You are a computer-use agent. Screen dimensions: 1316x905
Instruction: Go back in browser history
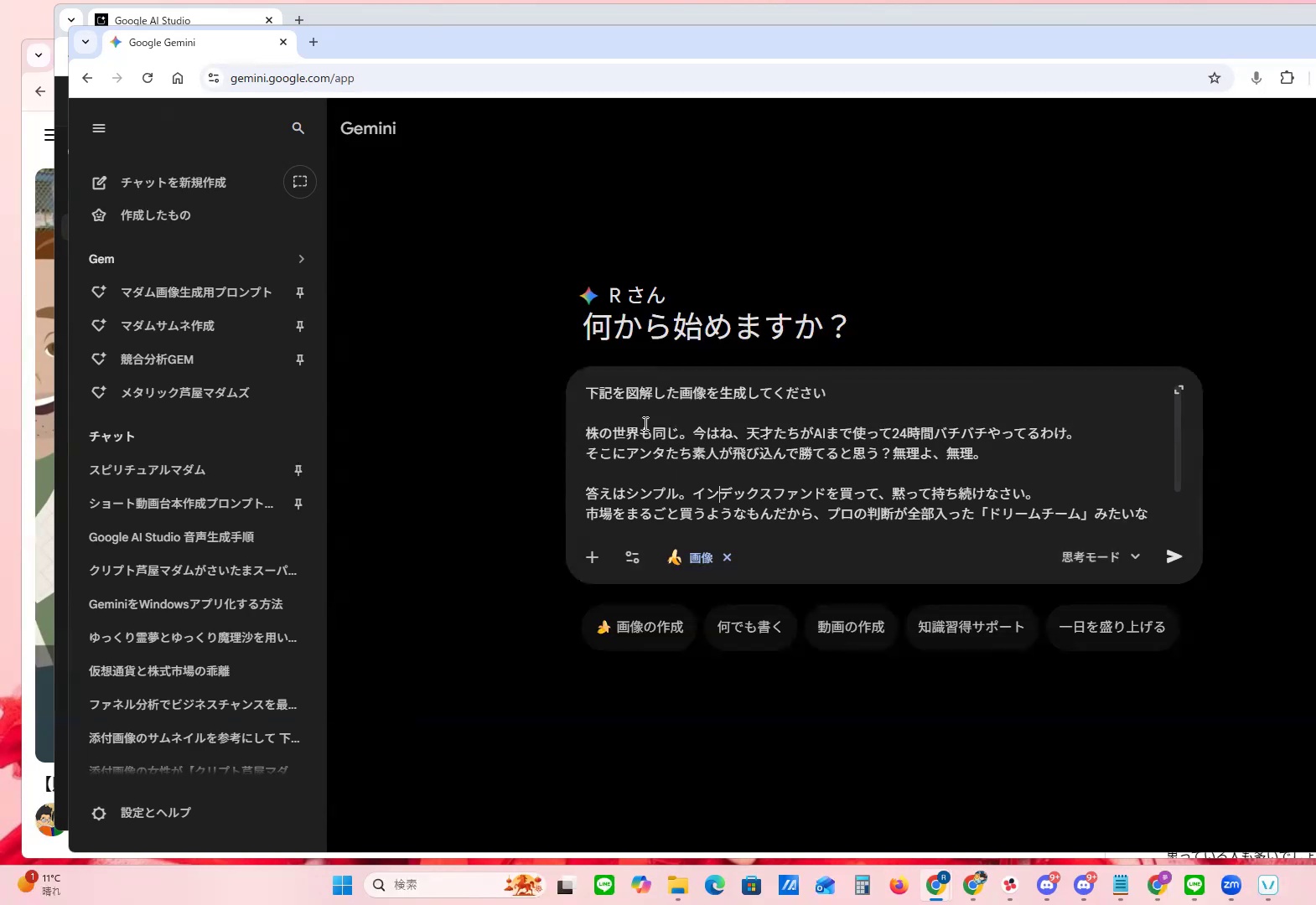pos(87,78)
